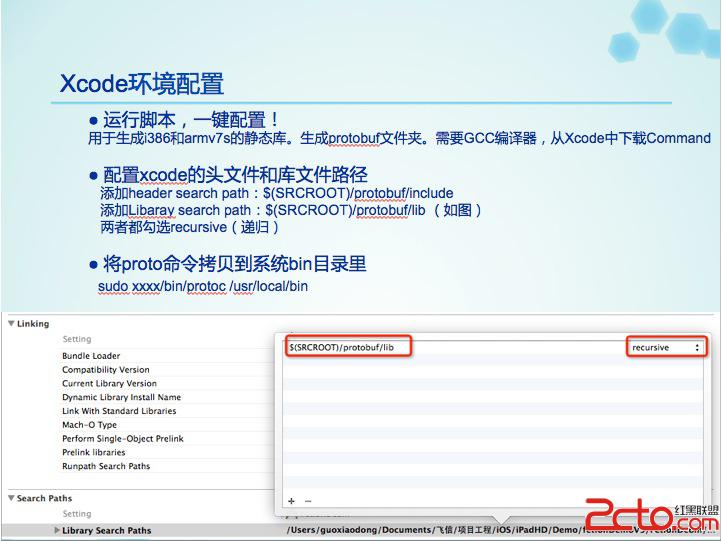Click the /Users/guoxiaodong/Documents path value

pos(500,530)
